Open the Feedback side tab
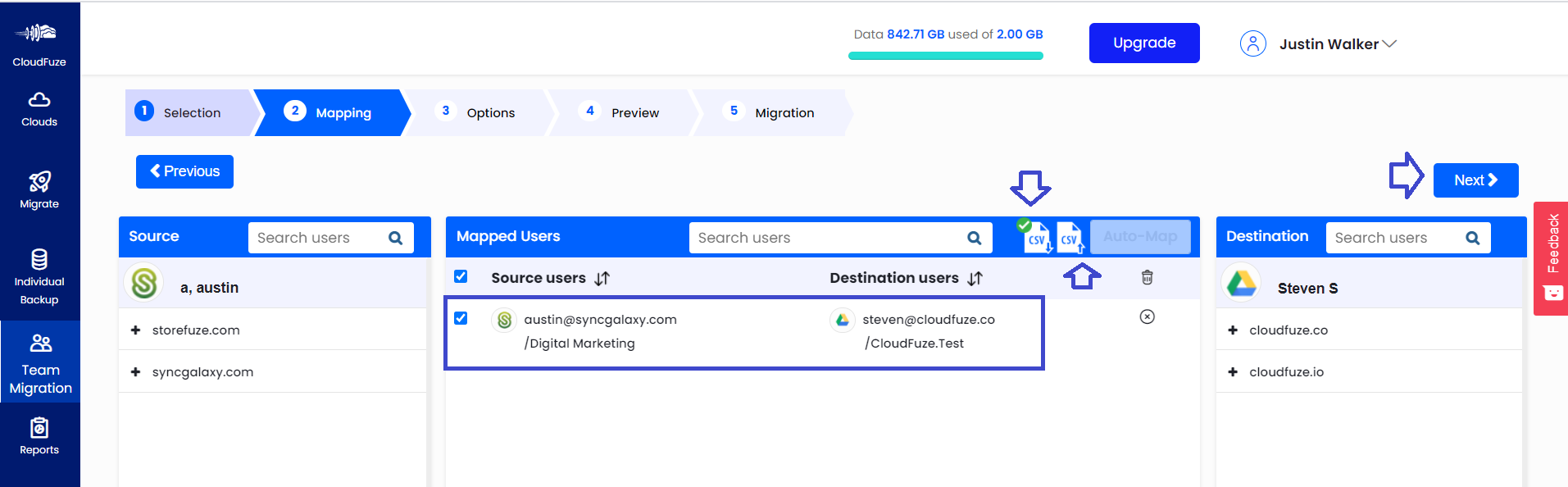 (x=1551, y=258)
